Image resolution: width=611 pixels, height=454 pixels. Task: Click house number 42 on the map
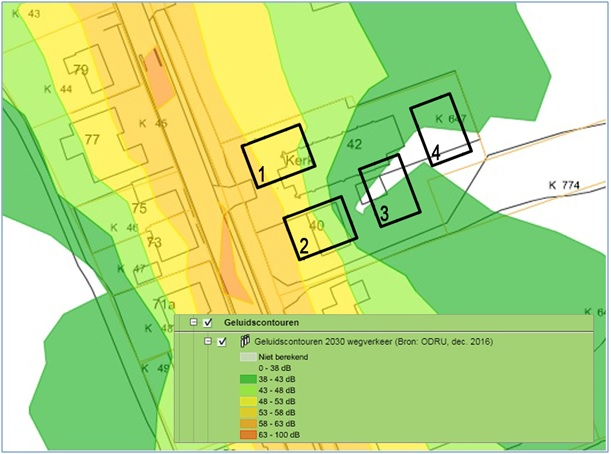pos(353,144)
